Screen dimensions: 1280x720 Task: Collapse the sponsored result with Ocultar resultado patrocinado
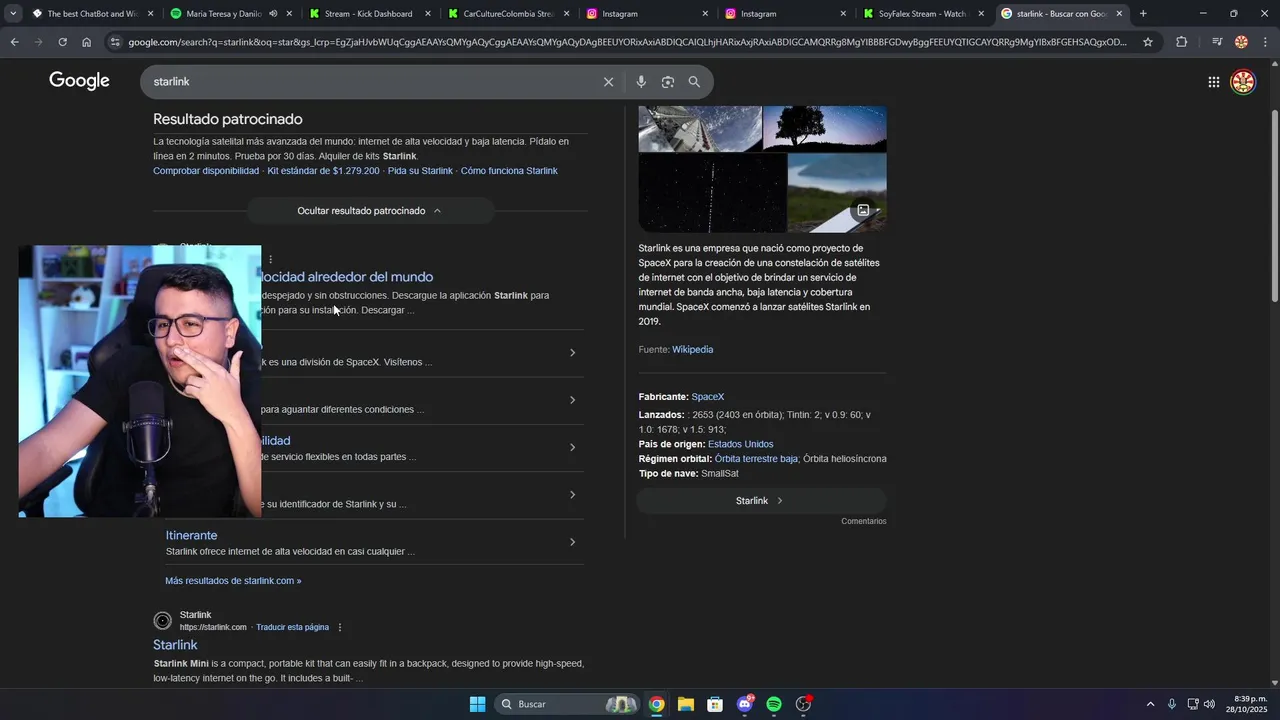tap(370, 211)
